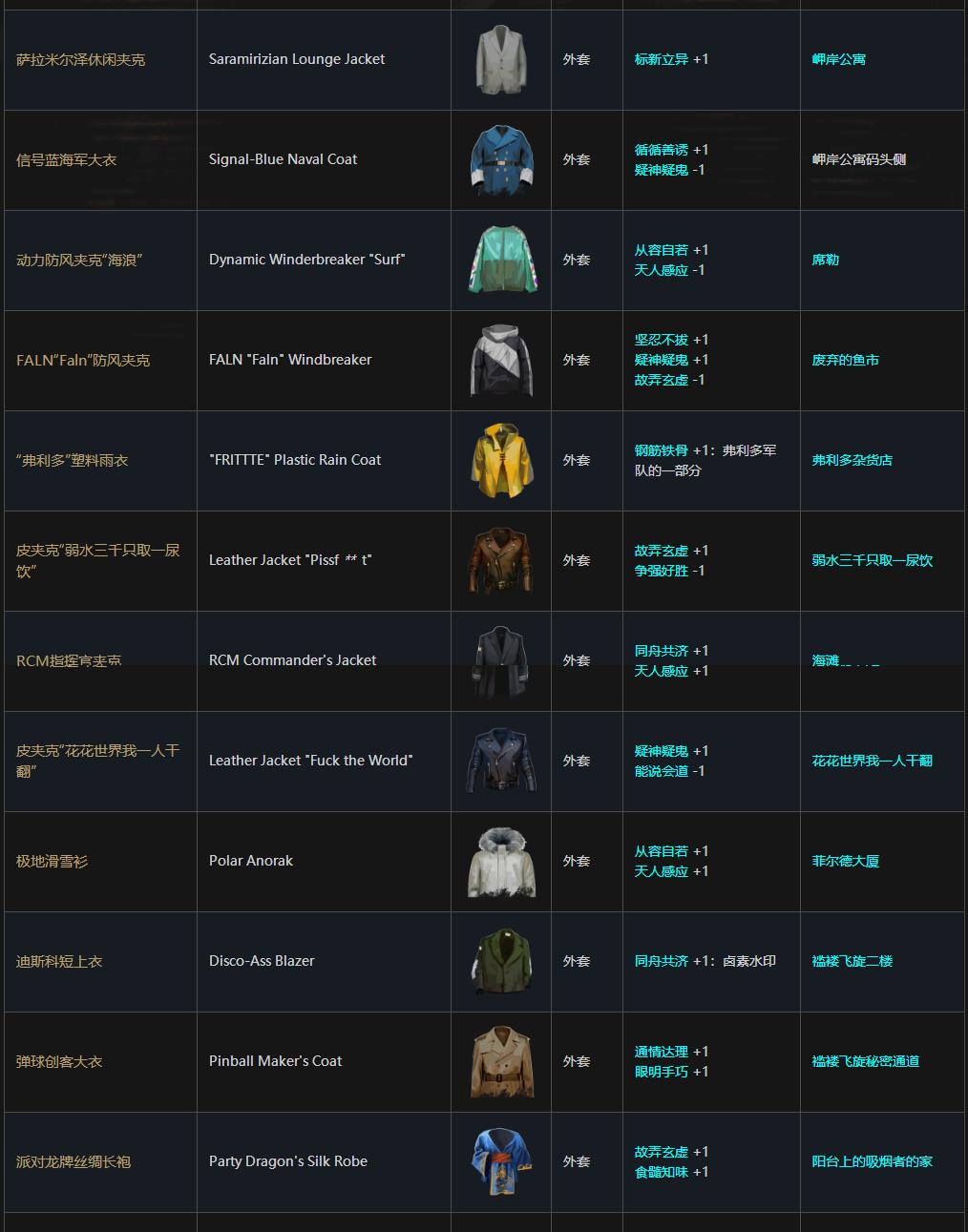968x1232 pixels.
Task: Select the yellow FRITTTE Plastic Rain Coat icon
Action: tap(501, 461)
